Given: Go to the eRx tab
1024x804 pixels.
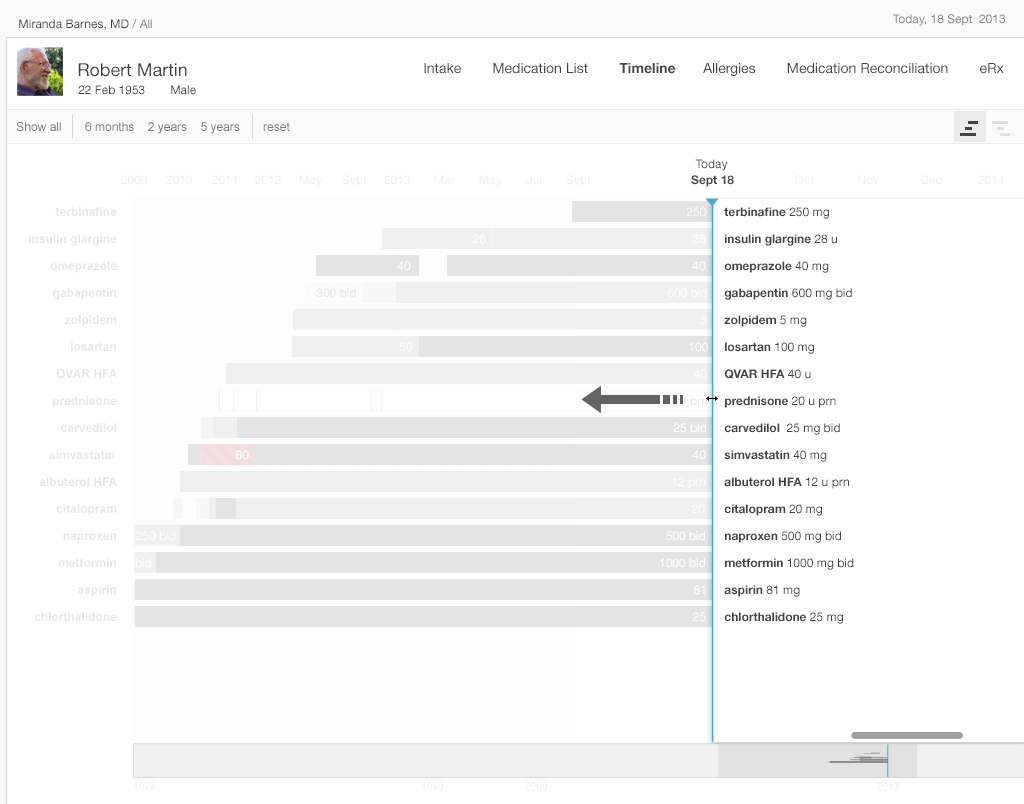Looking at the screenshot, I should [991, 69].
